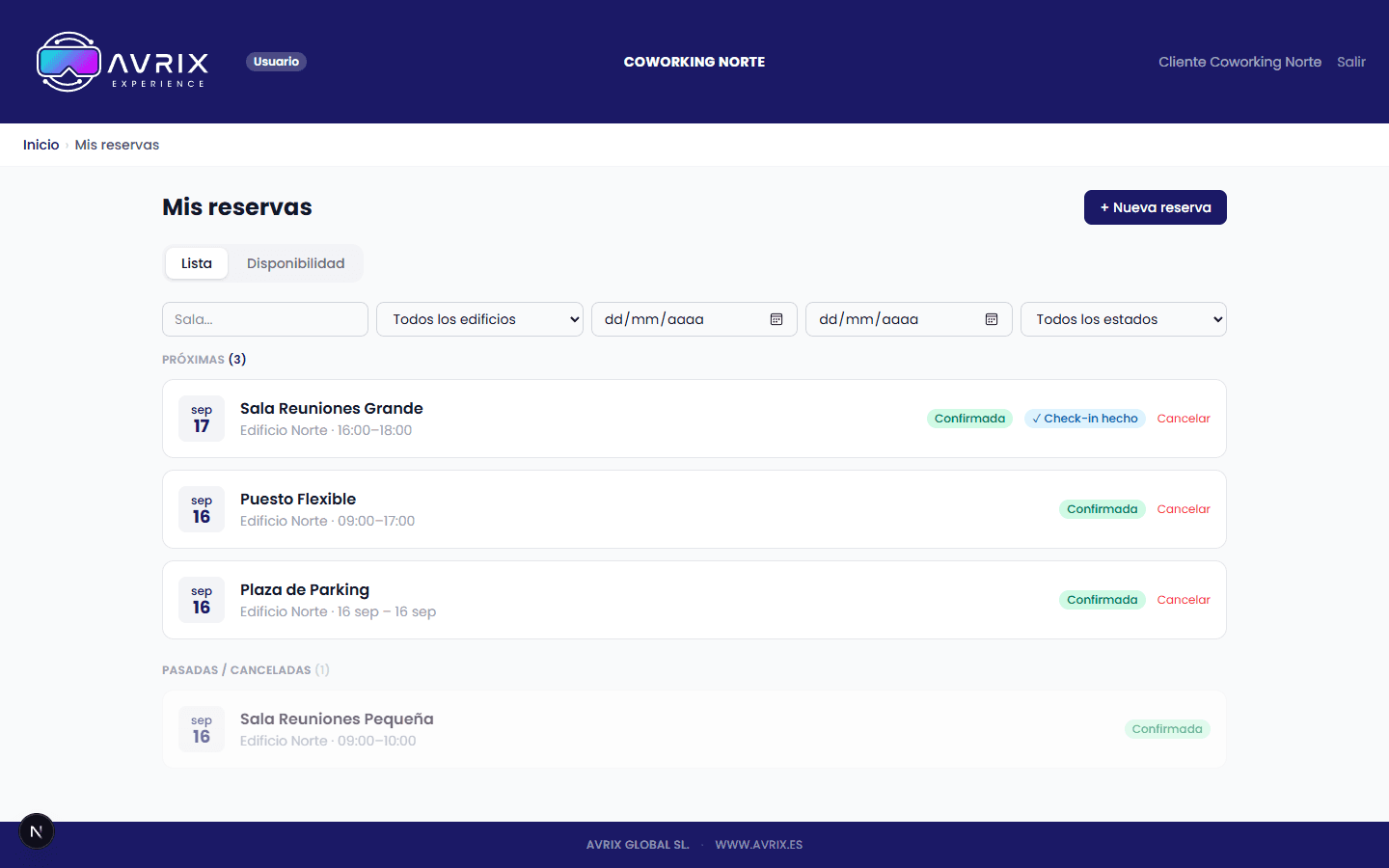This screenshot has height=868, width=1389.
Task: Expand the Todos los estados dropdown
Action: click(1124, 319)
